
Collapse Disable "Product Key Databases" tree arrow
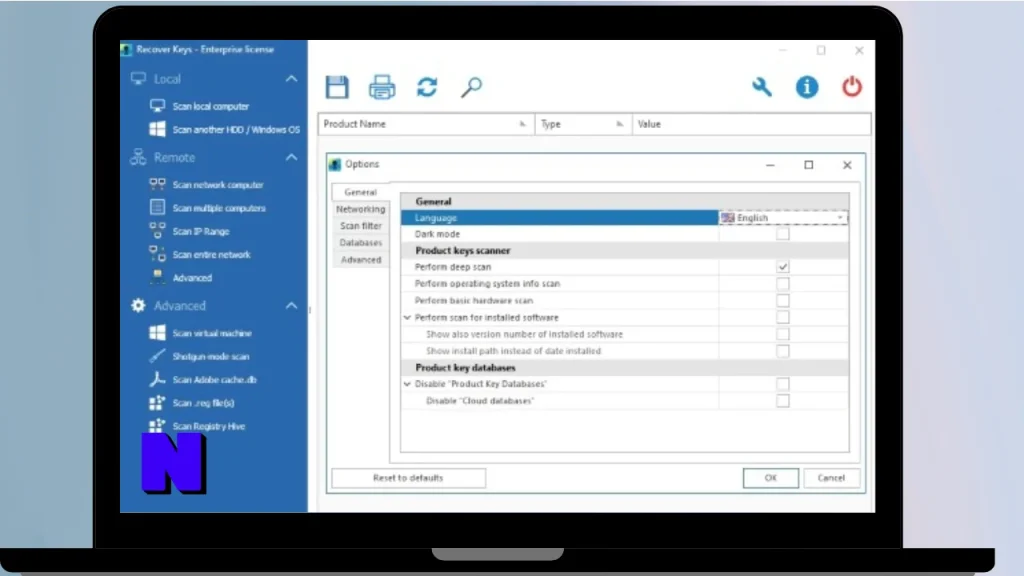coord(408,384)
